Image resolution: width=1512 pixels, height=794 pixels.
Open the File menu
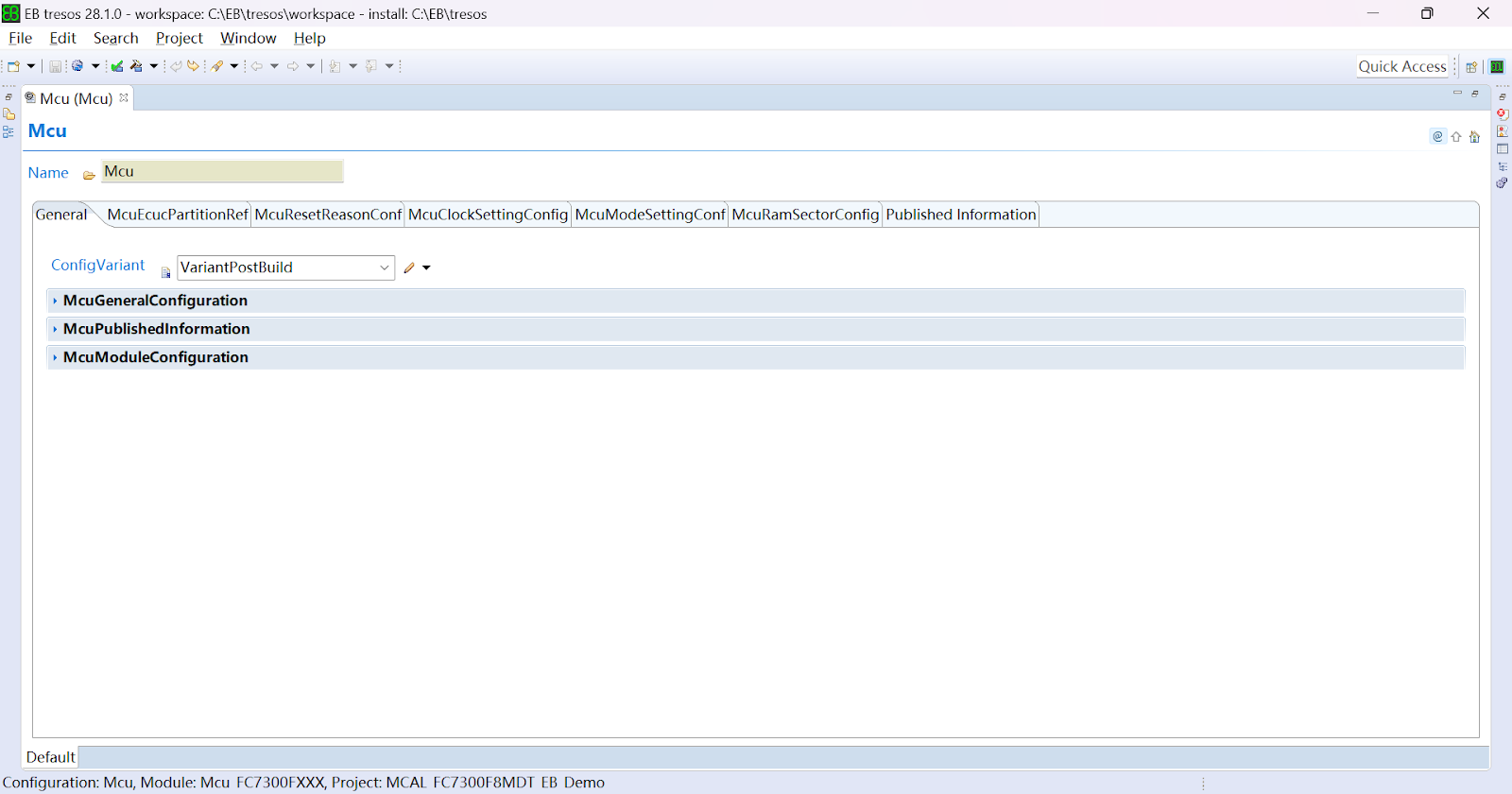[x=20, y=38]
